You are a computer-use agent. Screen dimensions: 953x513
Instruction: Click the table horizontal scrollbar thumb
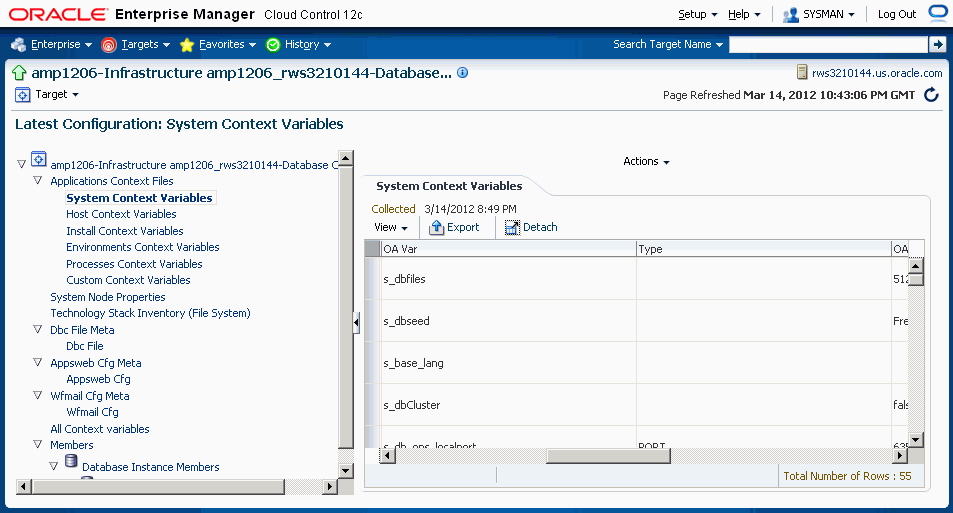point(608,456)
